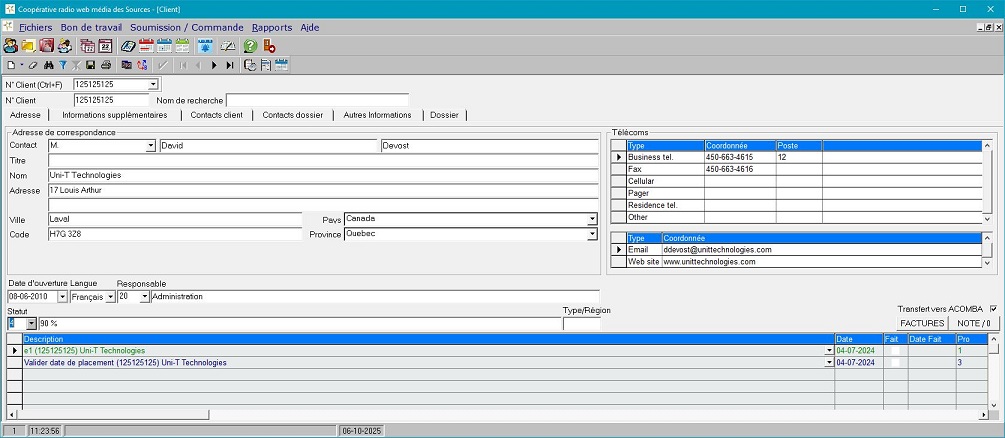Check the Fait box for e1 row
Image resolution: width=1005 pixels, height=438 pixels.
pyautogui.click(x=895, y=351)
